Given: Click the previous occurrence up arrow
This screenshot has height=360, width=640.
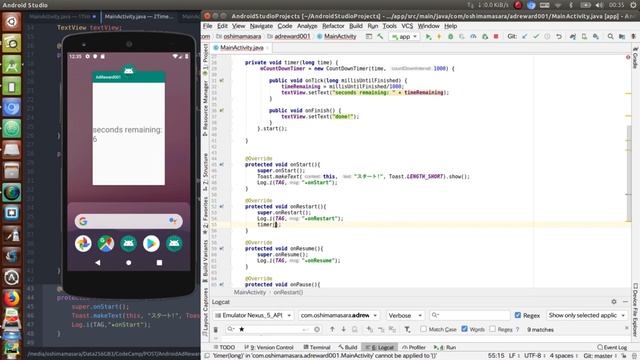Looking at the screenshot, I should coord(332,329).
